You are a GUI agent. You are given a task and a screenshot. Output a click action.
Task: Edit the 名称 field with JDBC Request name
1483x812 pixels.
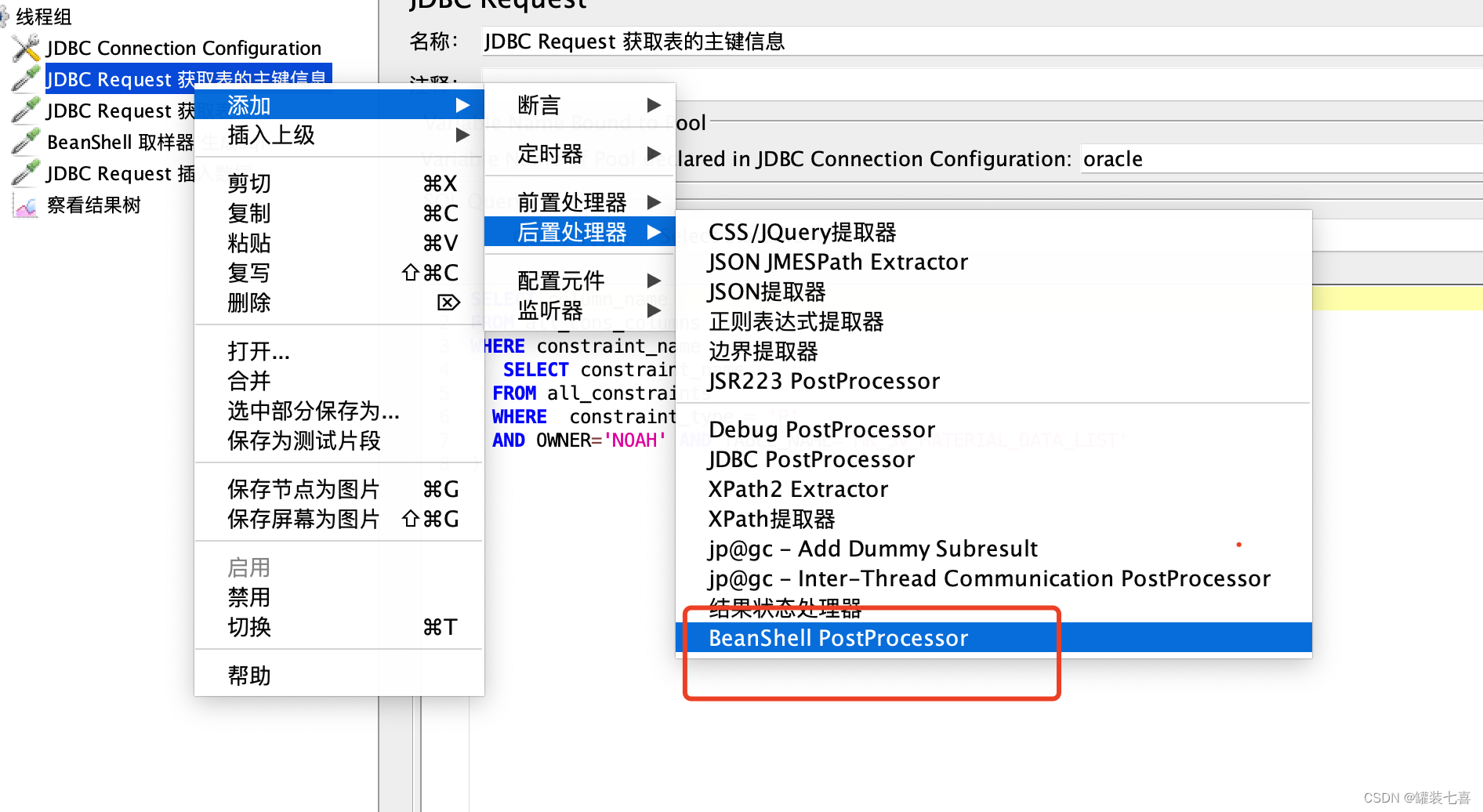[981, 41]
